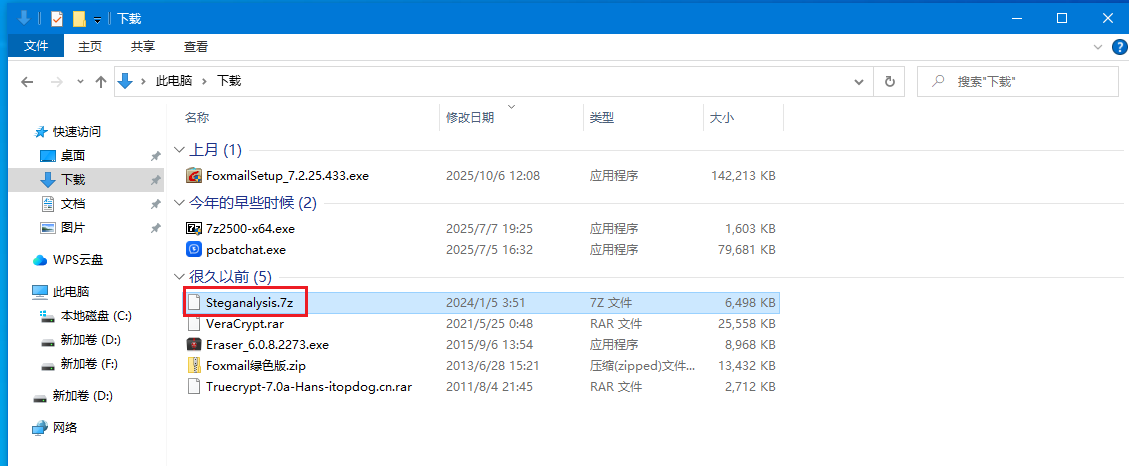Sort files by the 修改日期 column header

[470, 118]
